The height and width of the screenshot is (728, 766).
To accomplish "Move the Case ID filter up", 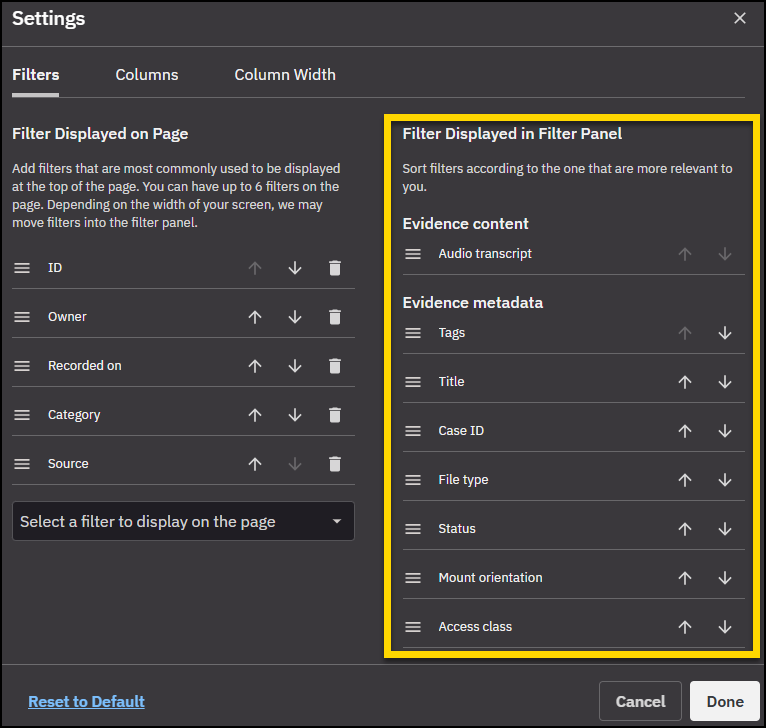I will pos(685,431).
